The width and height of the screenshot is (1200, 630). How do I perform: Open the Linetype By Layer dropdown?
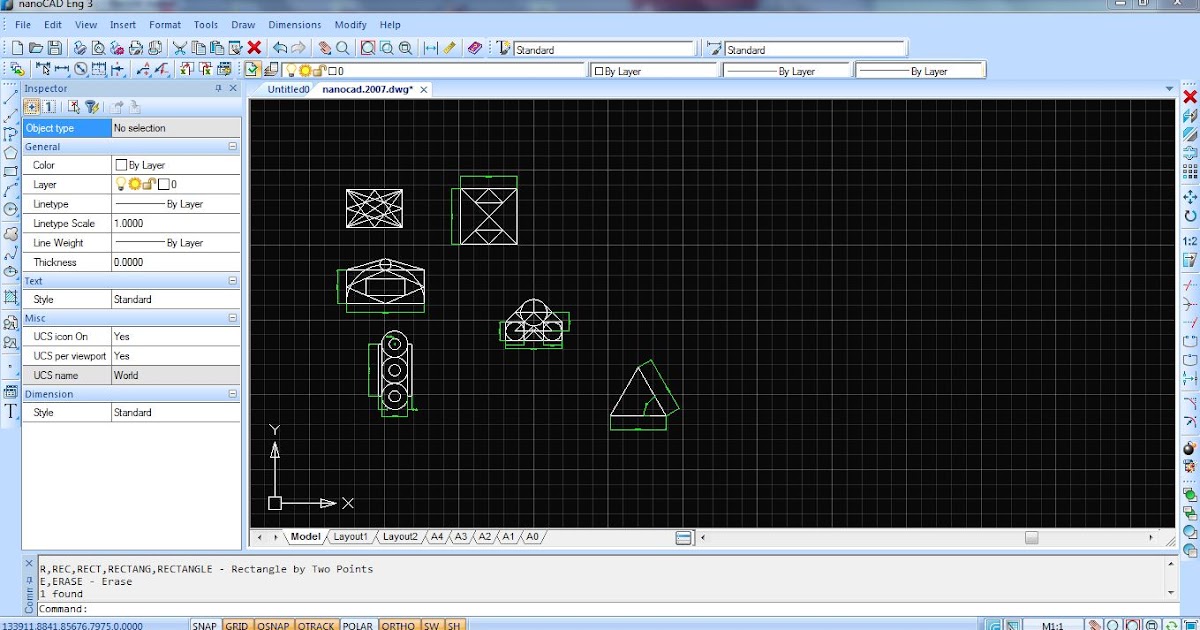click(176, 203)
